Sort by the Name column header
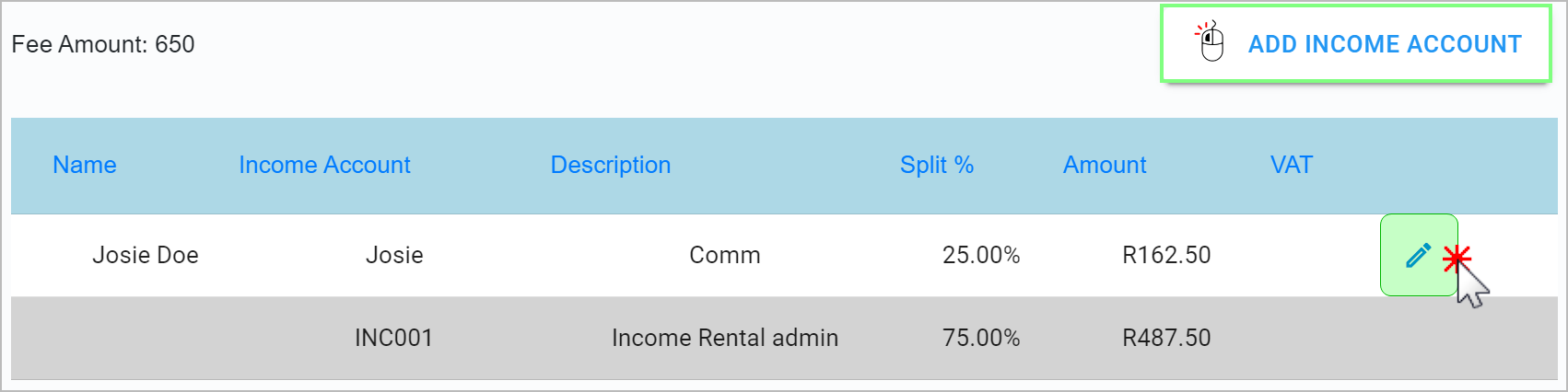This screenshot has width=1568, height=392. click(85, 165)
